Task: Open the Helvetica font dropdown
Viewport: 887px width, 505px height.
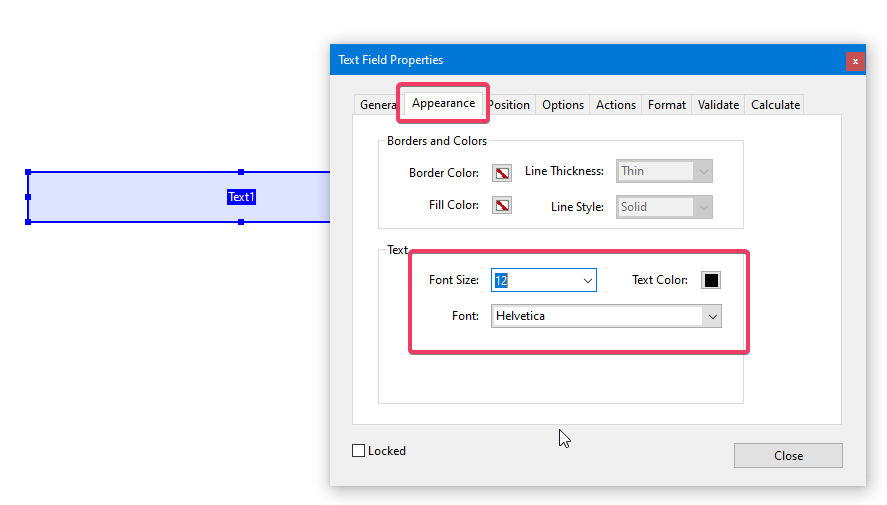Action: click(x=606, y=316)
